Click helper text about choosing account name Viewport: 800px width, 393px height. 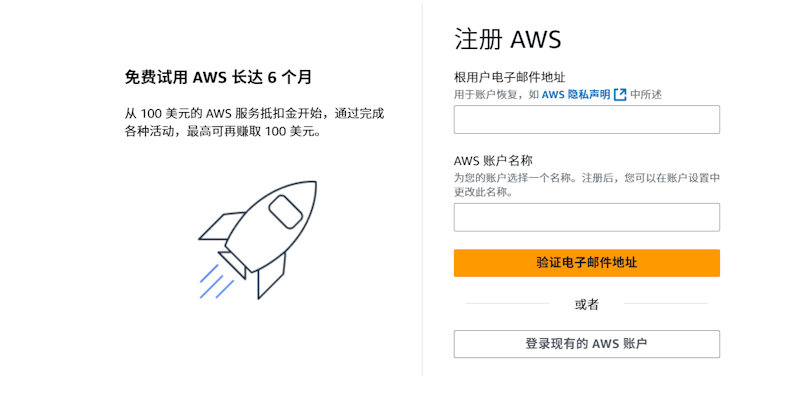pos(587,185)
